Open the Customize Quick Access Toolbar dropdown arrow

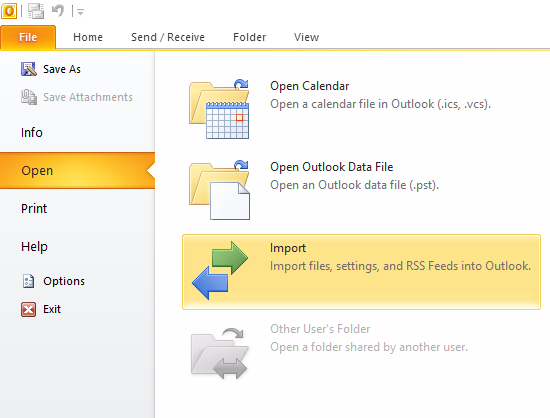(80, 12)
